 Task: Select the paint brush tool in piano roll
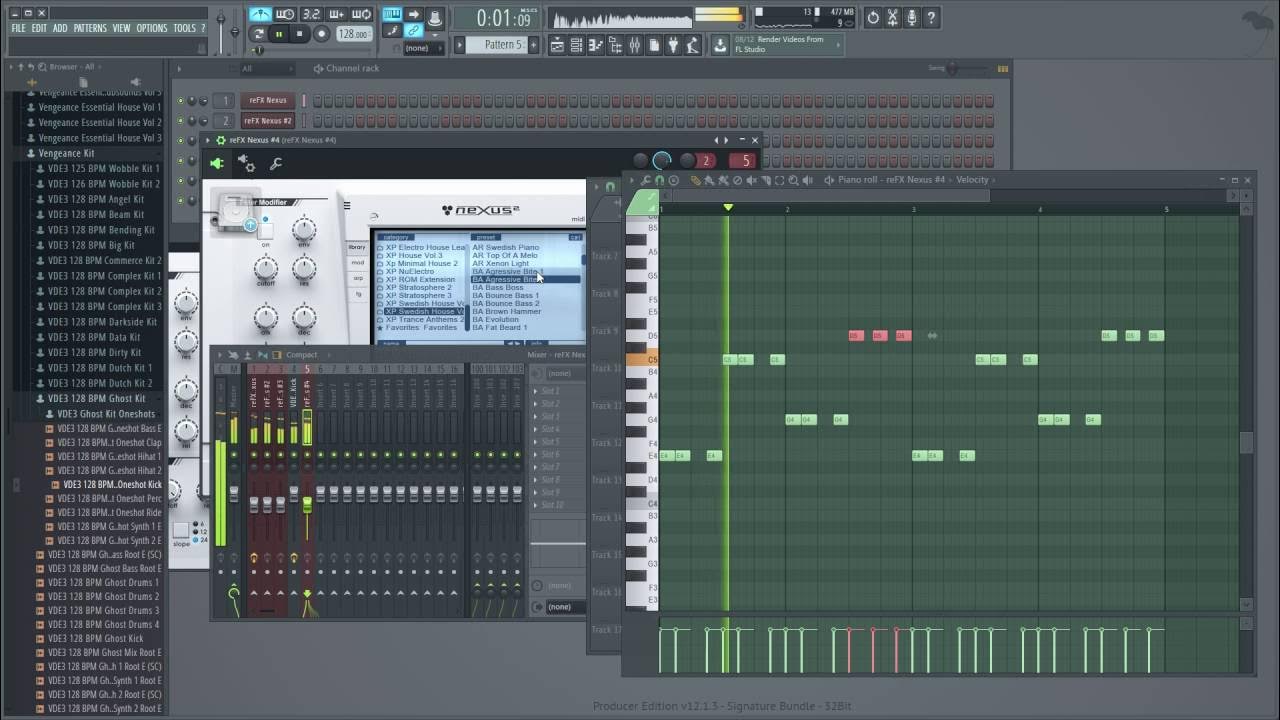click(x=708, y=180)
